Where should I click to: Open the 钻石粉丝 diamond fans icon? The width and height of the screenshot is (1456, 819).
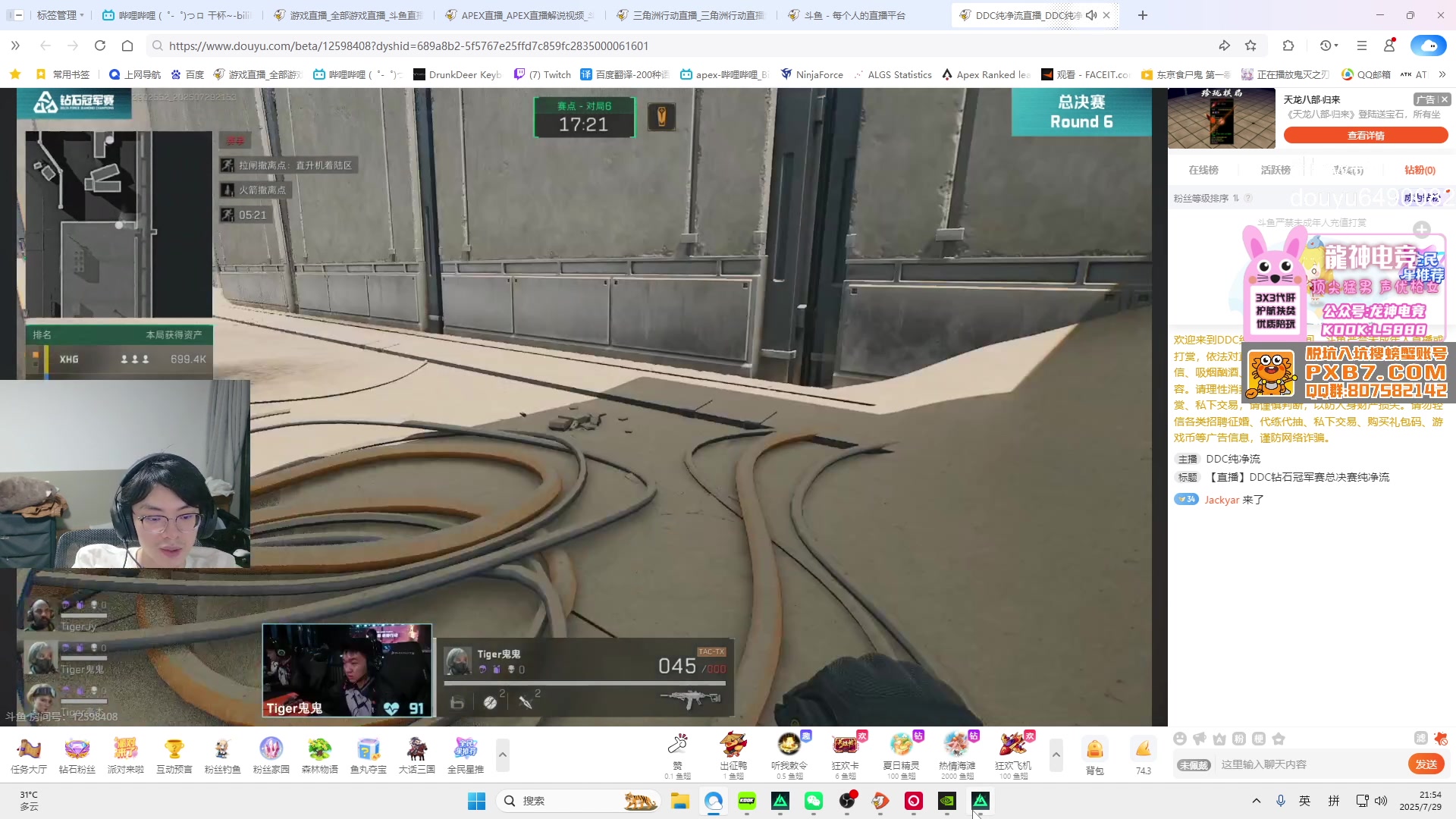77,755
